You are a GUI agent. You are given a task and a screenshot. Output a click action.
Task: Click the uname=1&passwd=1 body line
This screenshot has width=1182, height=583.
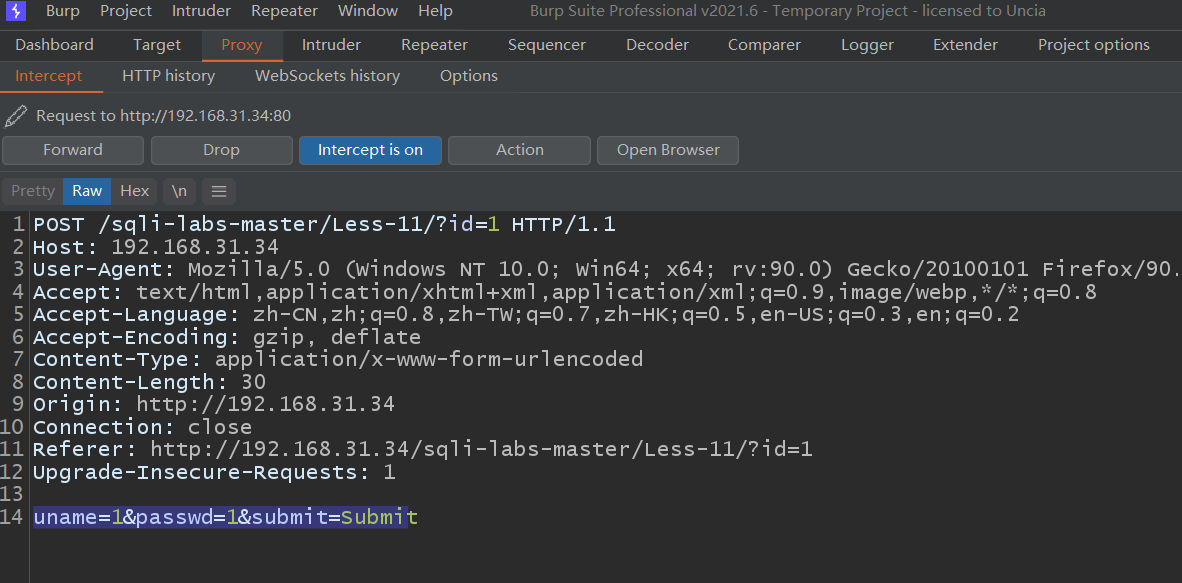(225, 517)
